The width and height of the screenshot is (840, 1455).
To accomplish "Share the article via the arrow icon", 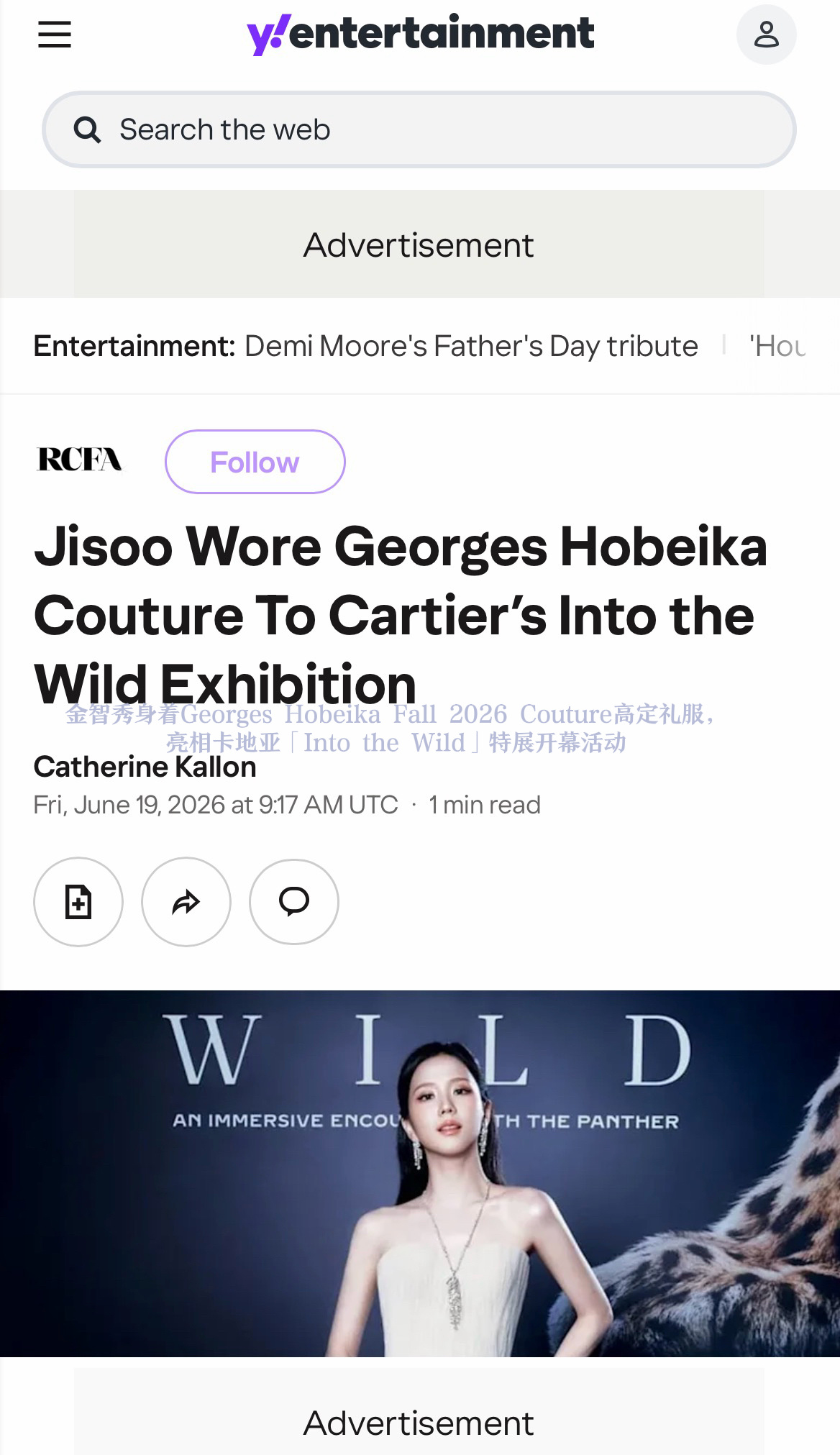I will [186, 901].
